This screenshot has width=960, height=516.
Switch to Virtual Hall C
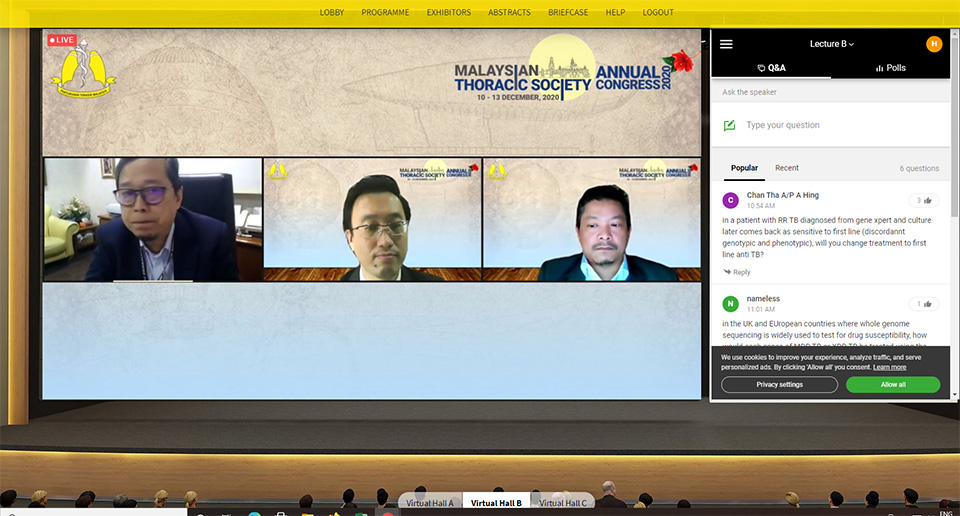[563, 503]
